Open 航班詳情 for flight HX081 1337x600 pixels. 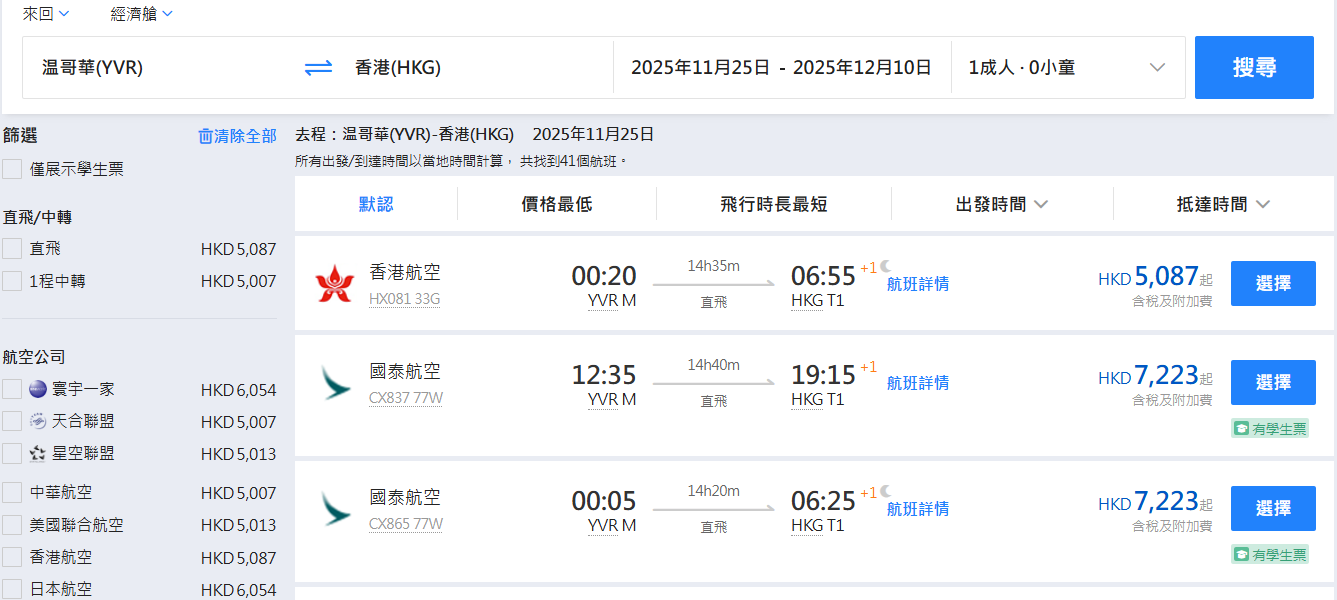pyautogui.click(x=917, y=284)
